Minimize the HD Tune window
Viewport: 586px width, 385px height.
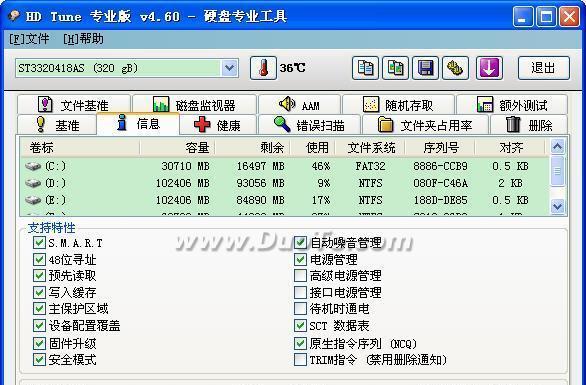click(523, 17)
